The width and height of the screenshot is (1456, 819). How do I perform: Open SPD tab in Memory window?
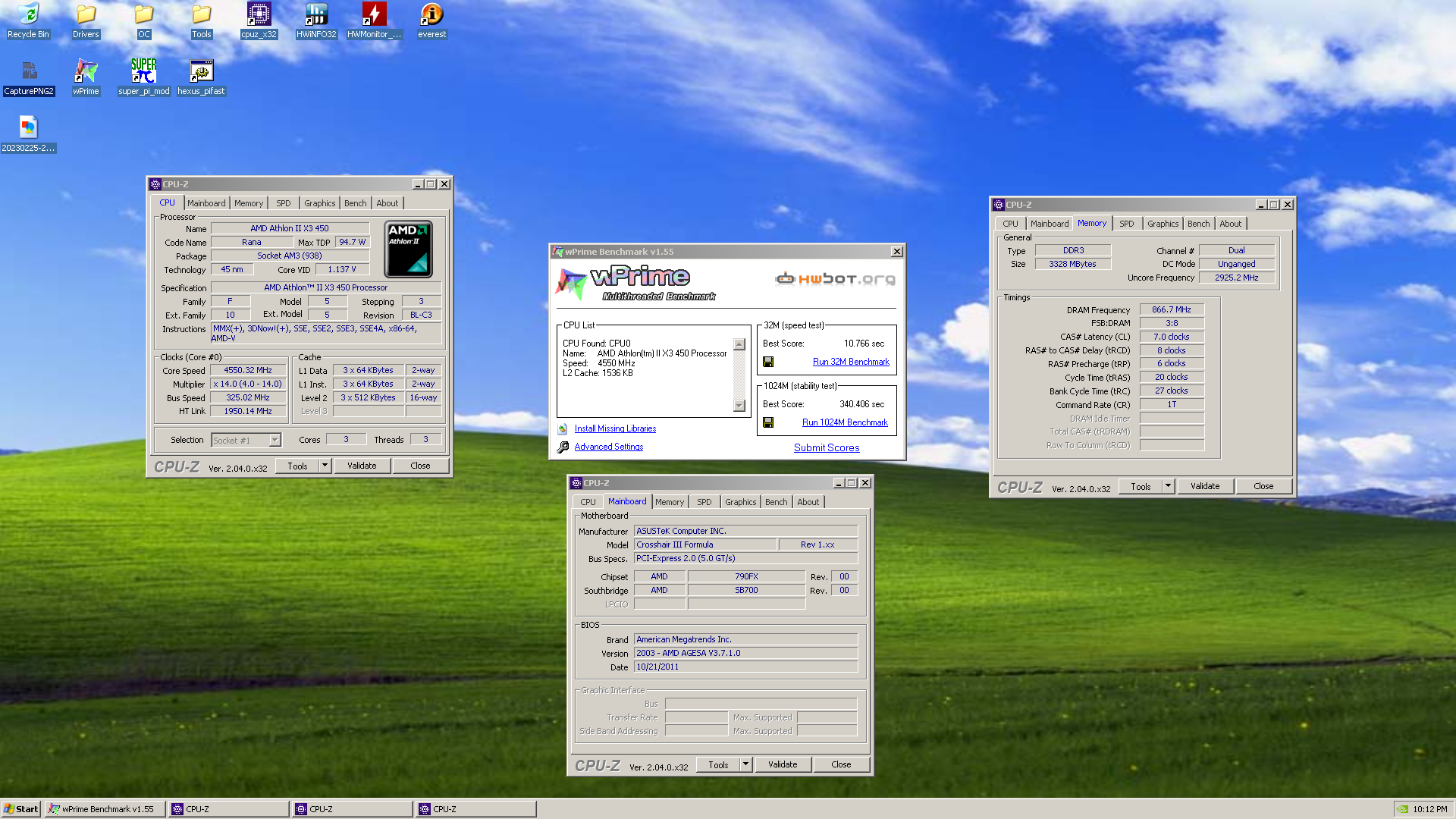pyautogui.click(x=1127, y=224)
